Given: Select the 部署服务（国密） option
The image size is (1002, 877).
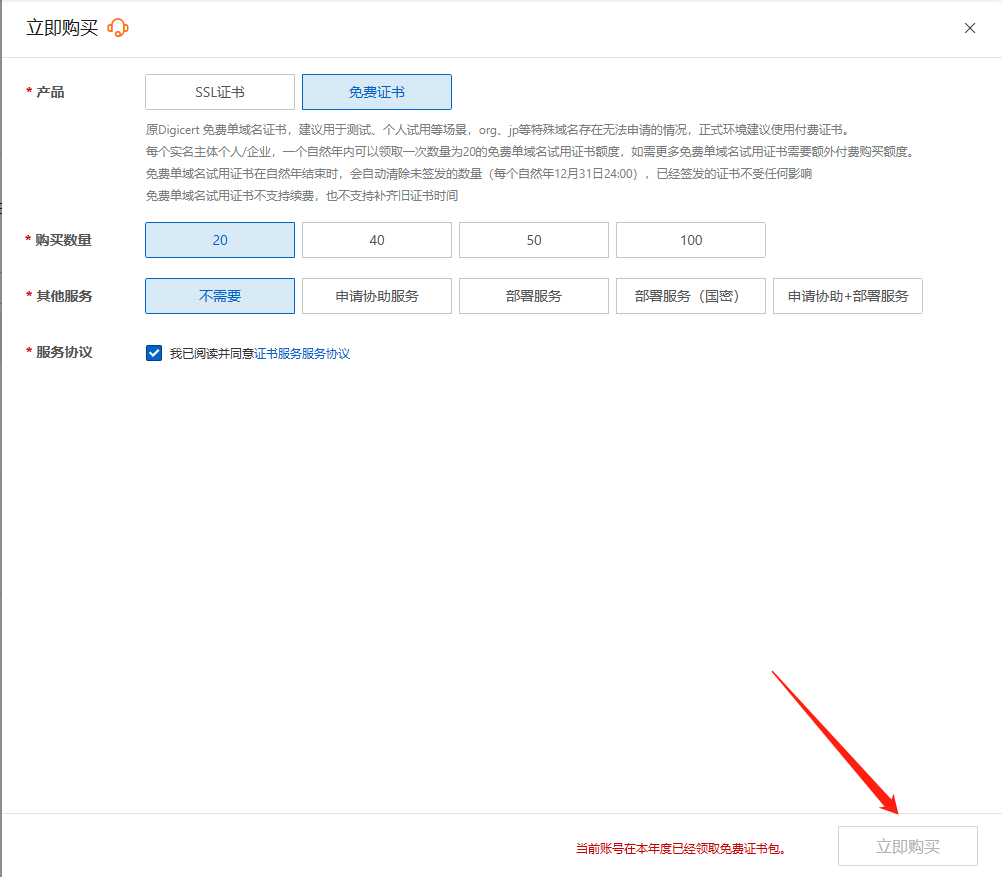Looking at the screenshot, I should 691,296.
